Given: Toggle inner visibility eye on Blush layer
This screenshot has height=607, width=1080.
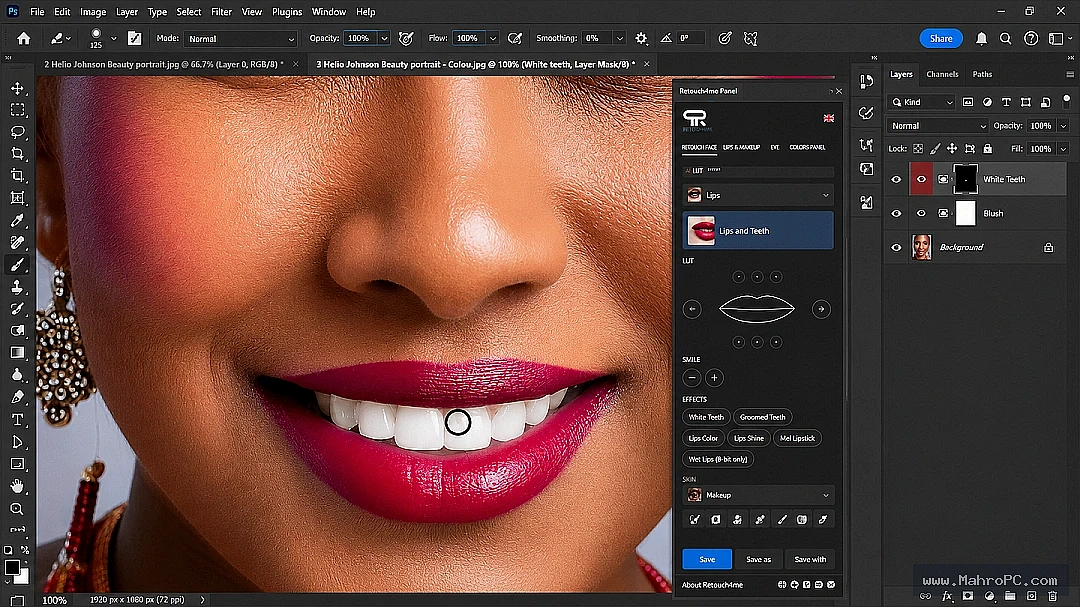Looking at the screenshot, I should pos(921,214).
